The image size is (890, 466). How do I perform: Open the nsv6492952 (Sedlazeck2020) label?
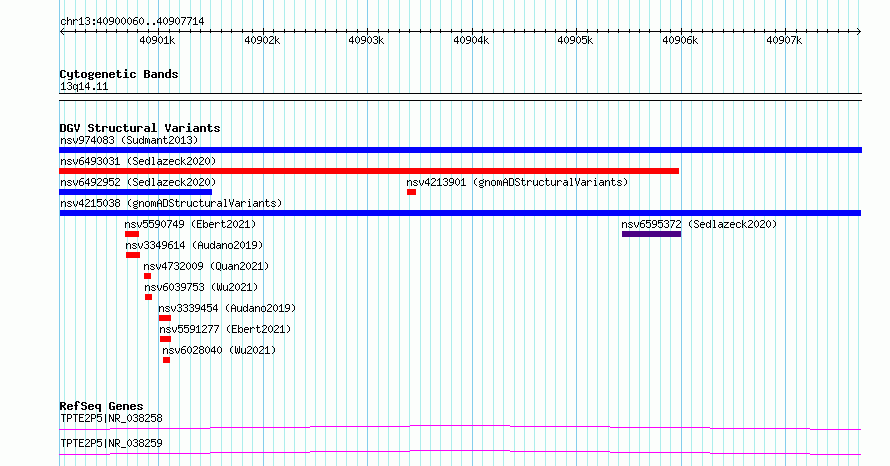(x=138, y=182)
